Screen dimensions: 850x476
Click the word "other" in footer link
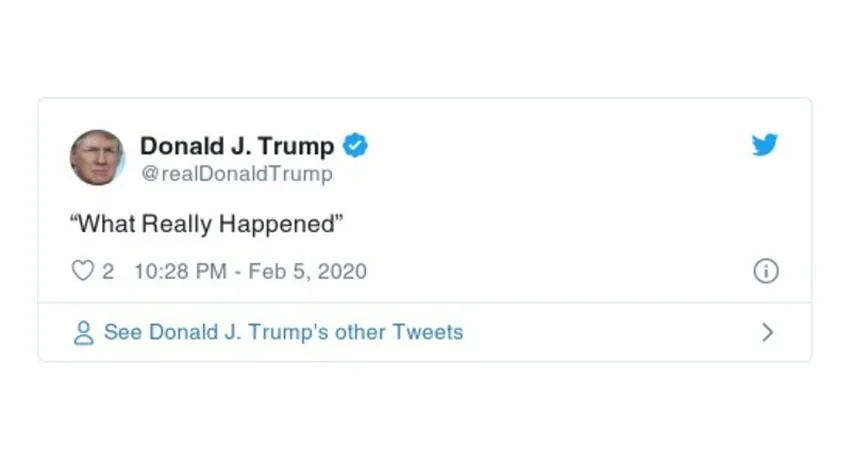click(360, 332)
